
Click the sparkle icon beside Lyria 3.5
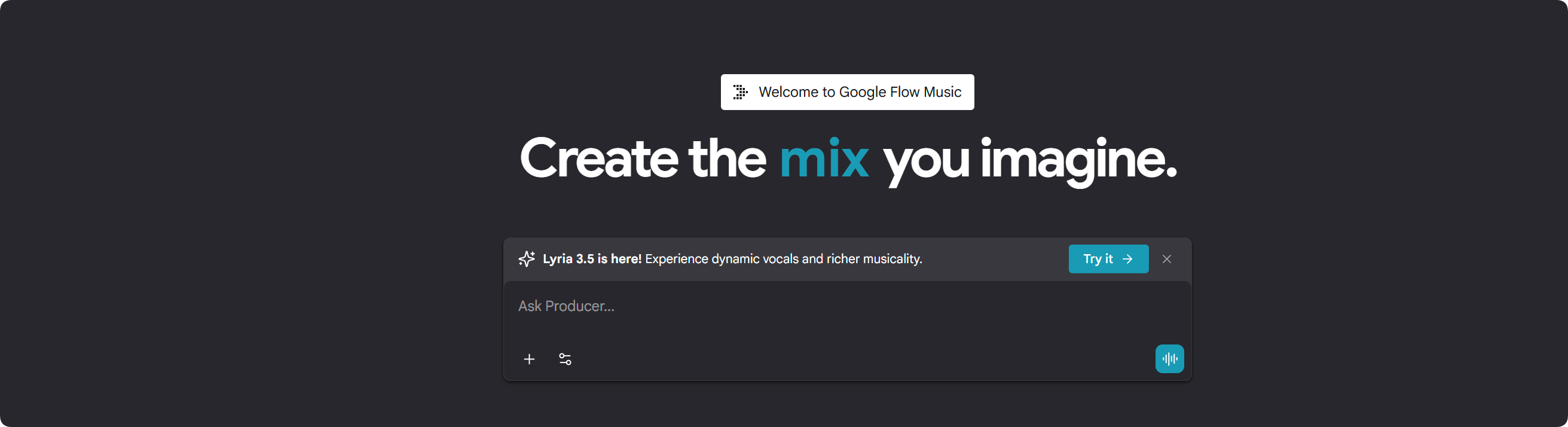[527, 259]
